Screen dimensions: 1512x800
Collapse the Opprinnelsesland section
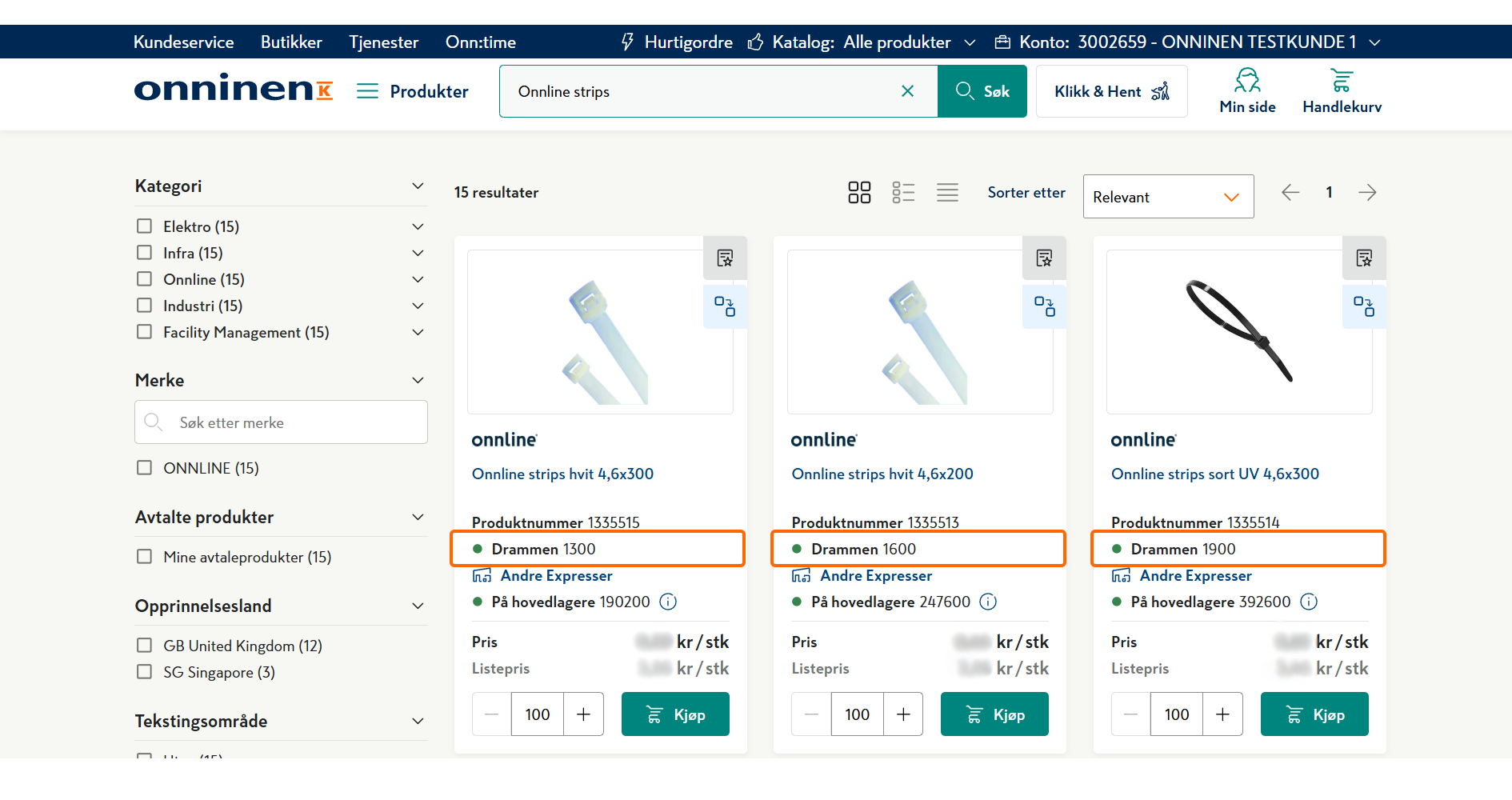(x=418, y=606)
